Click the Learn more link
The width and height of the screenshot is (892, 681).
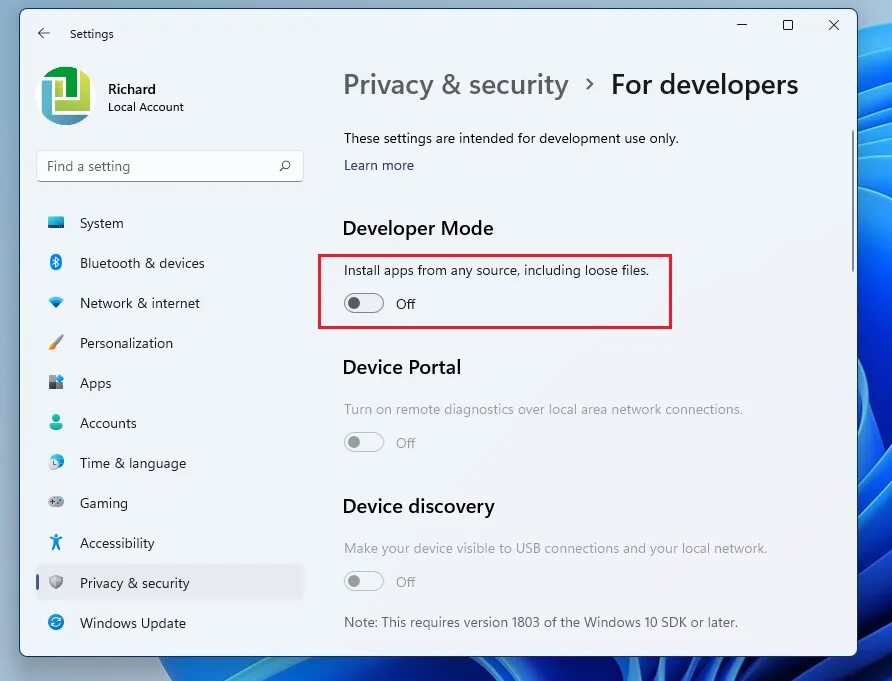pos(379,165)
